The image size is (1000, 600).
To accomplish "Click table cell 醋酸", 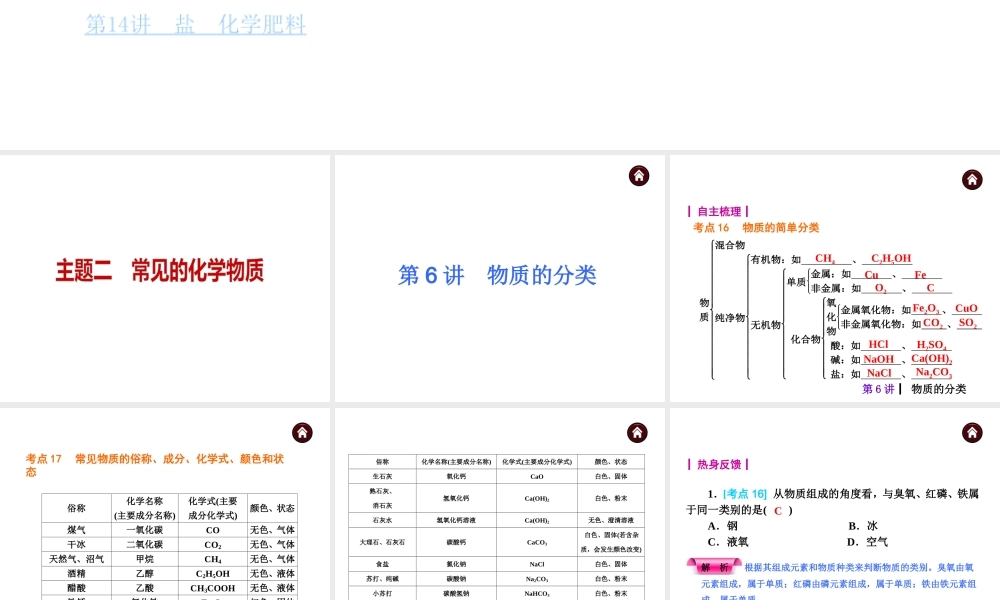I will 76,588.
